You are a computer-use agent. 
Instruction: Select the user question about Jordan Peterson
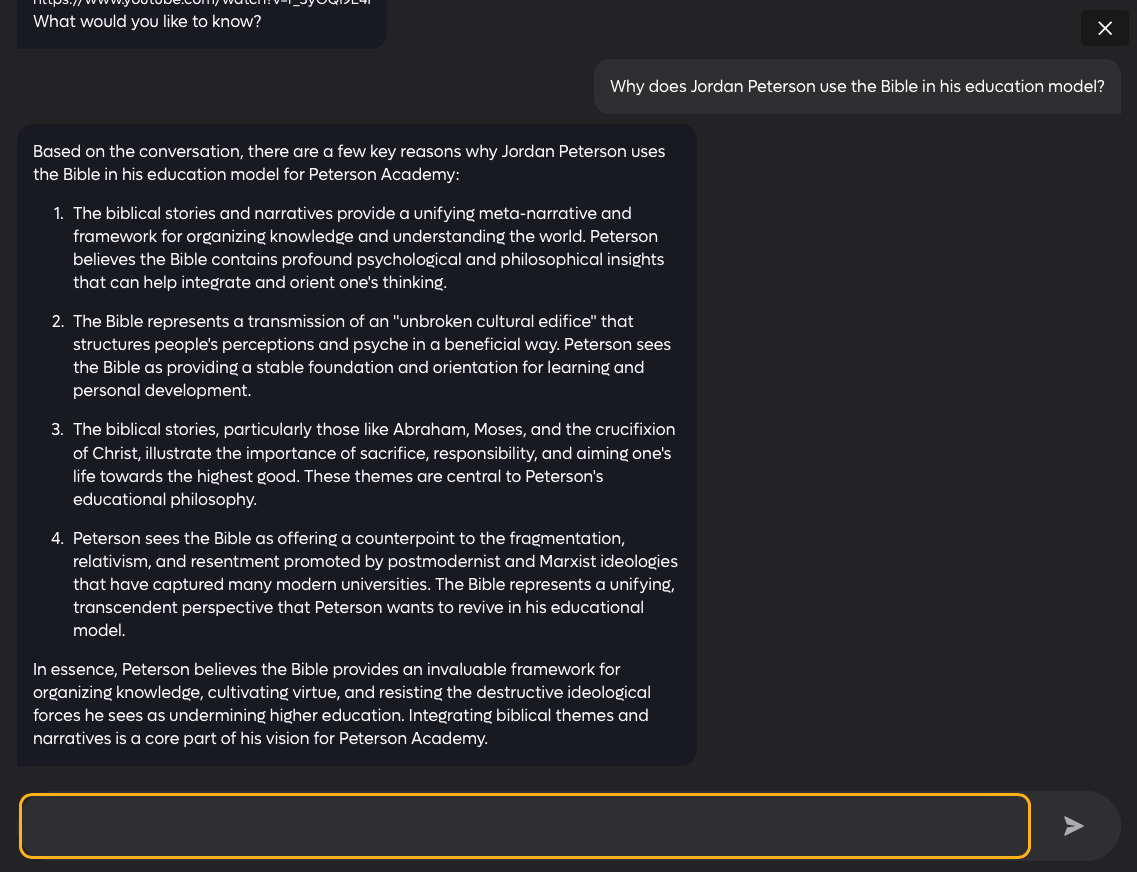coord(856,86)
